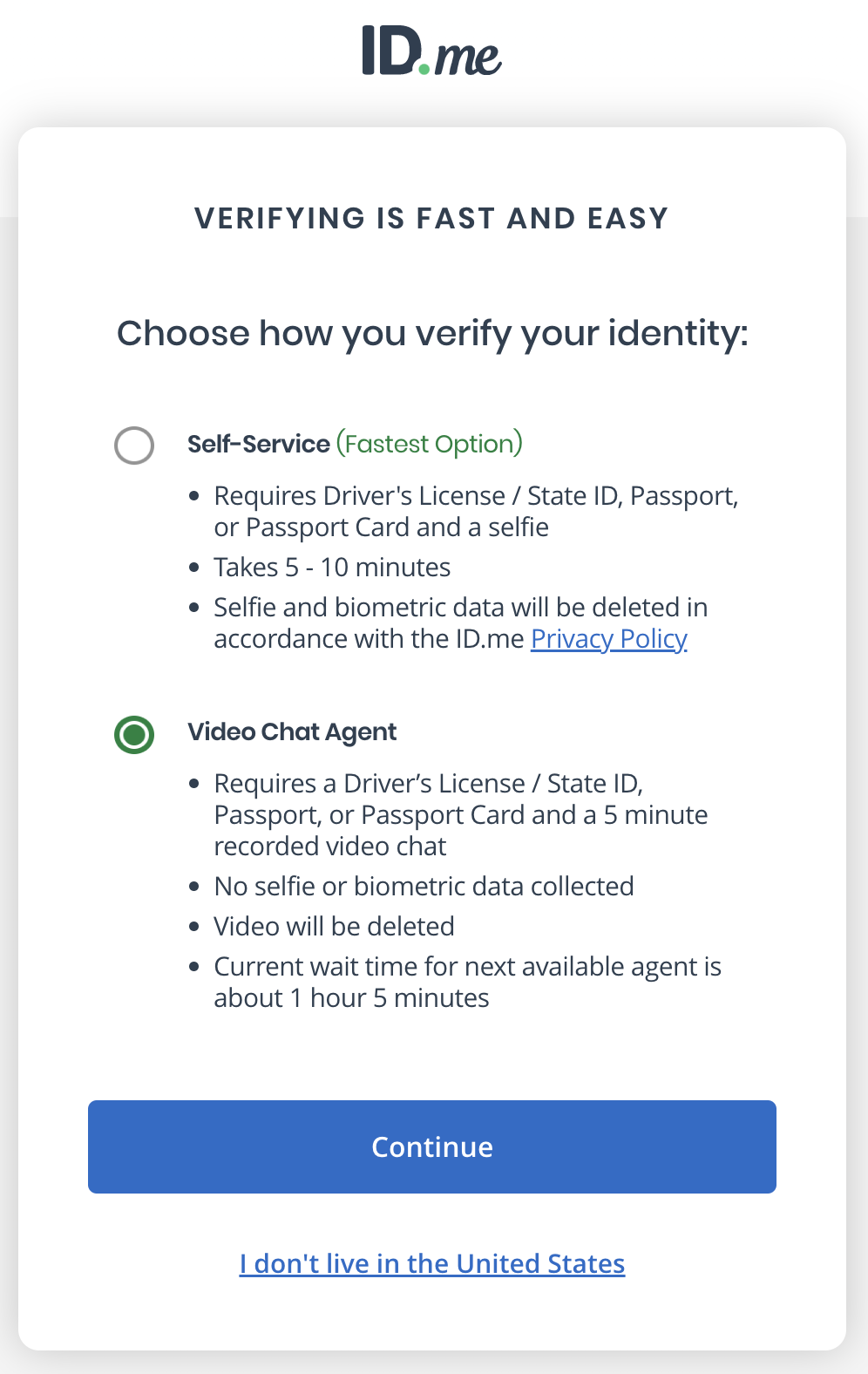This screenshot has height=1374, width=868.
Task: Click I don't live in the United States
Action: pos(431,1263)
